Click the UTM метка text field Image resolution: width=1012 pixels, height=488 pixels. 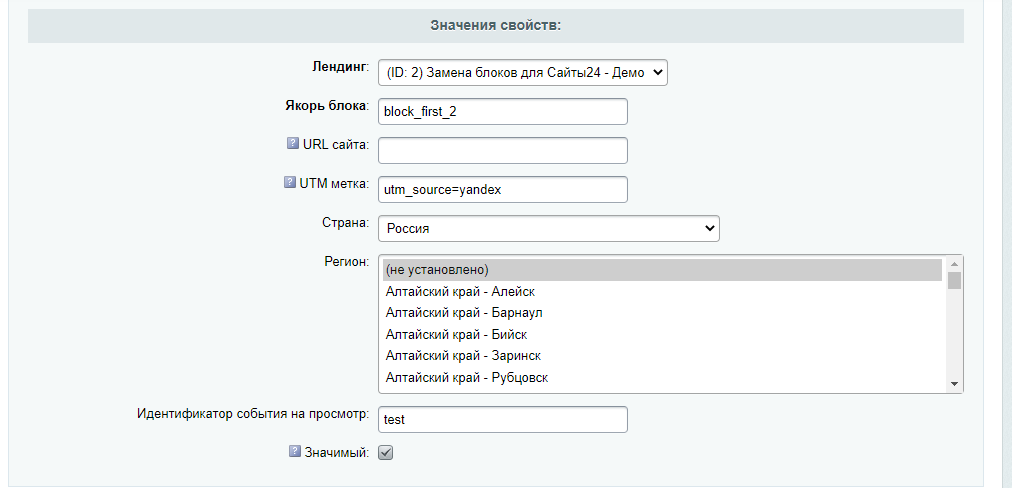502,189
